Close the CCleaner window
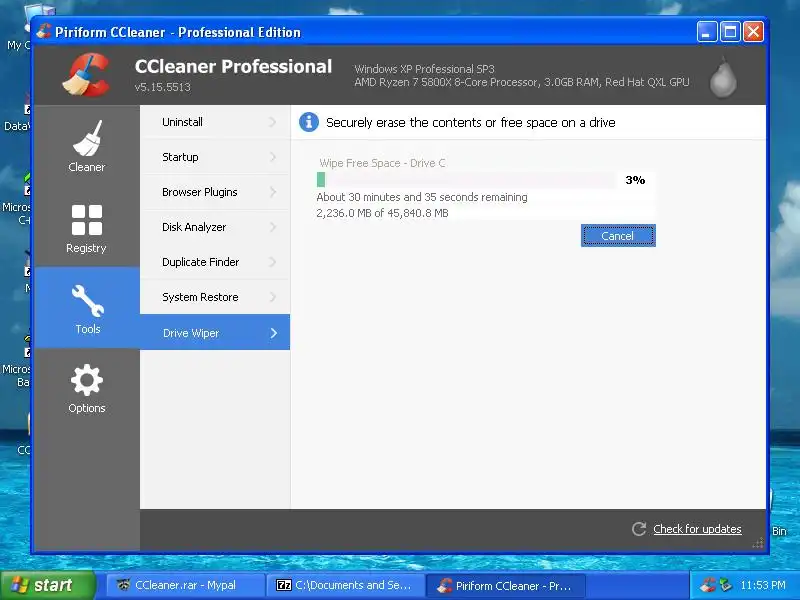This screenshot has width=800, height=600. tap(754, 32)
